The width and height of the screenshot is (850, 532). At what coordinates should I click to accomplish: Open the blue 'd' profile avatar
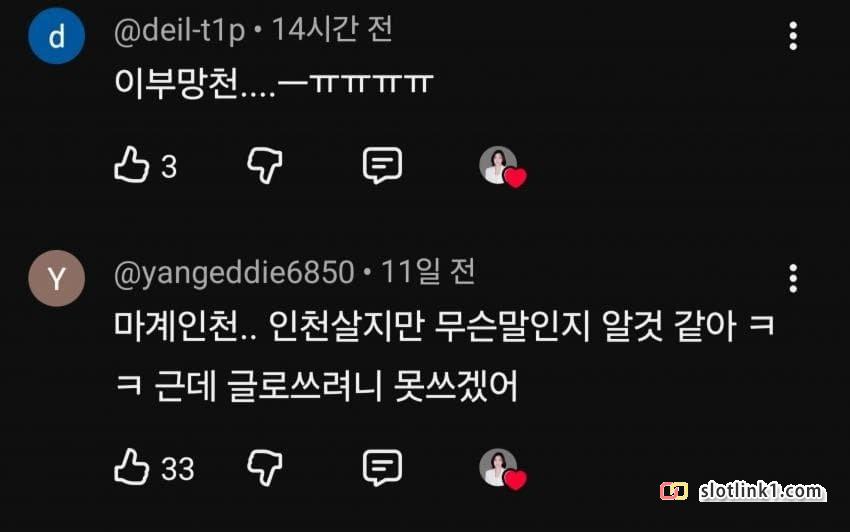click(x=56, y=36)
